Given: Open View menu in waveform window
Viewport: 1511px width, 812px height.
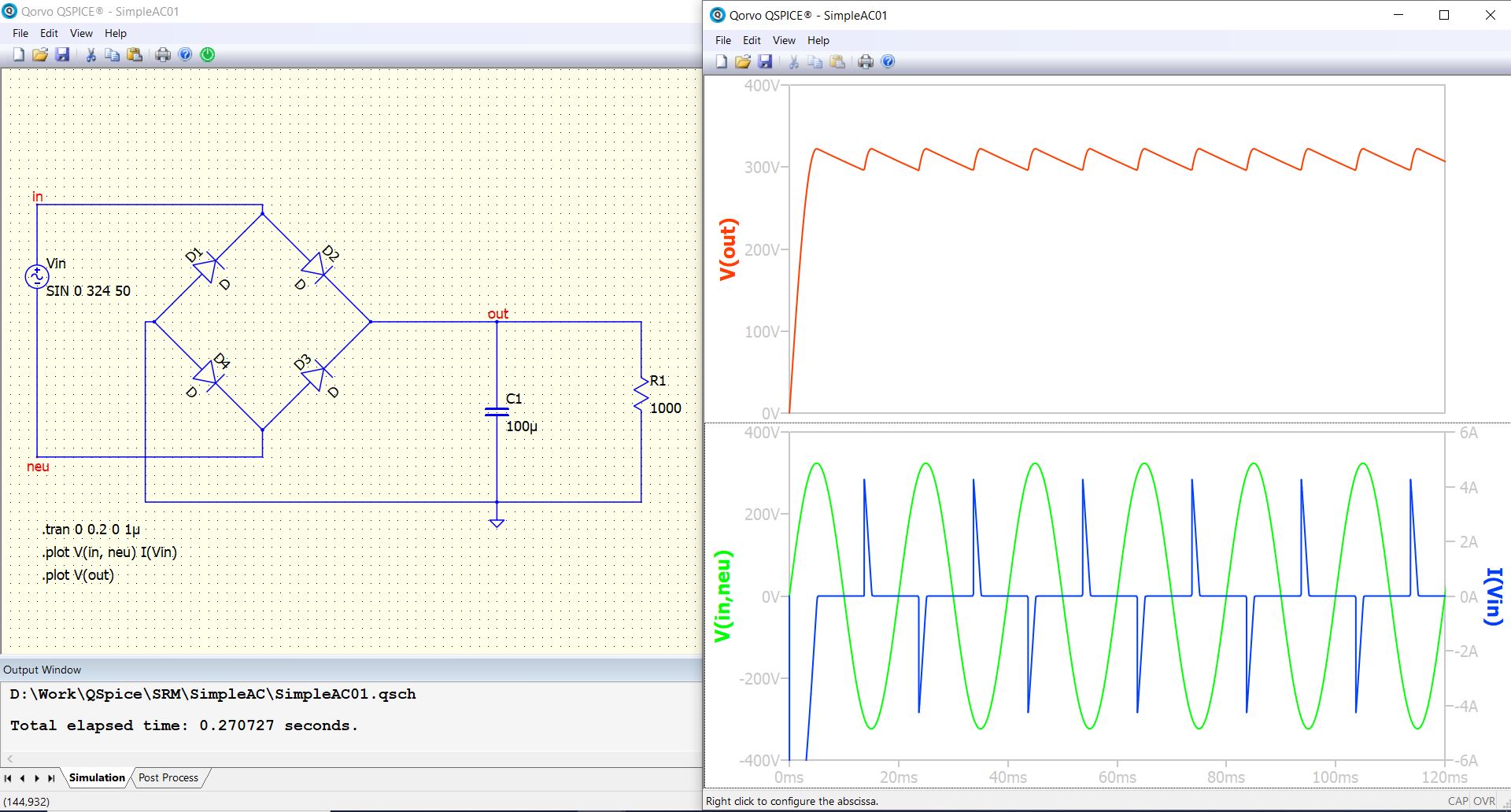Looking at the screenshot, I should click(784, 40).
